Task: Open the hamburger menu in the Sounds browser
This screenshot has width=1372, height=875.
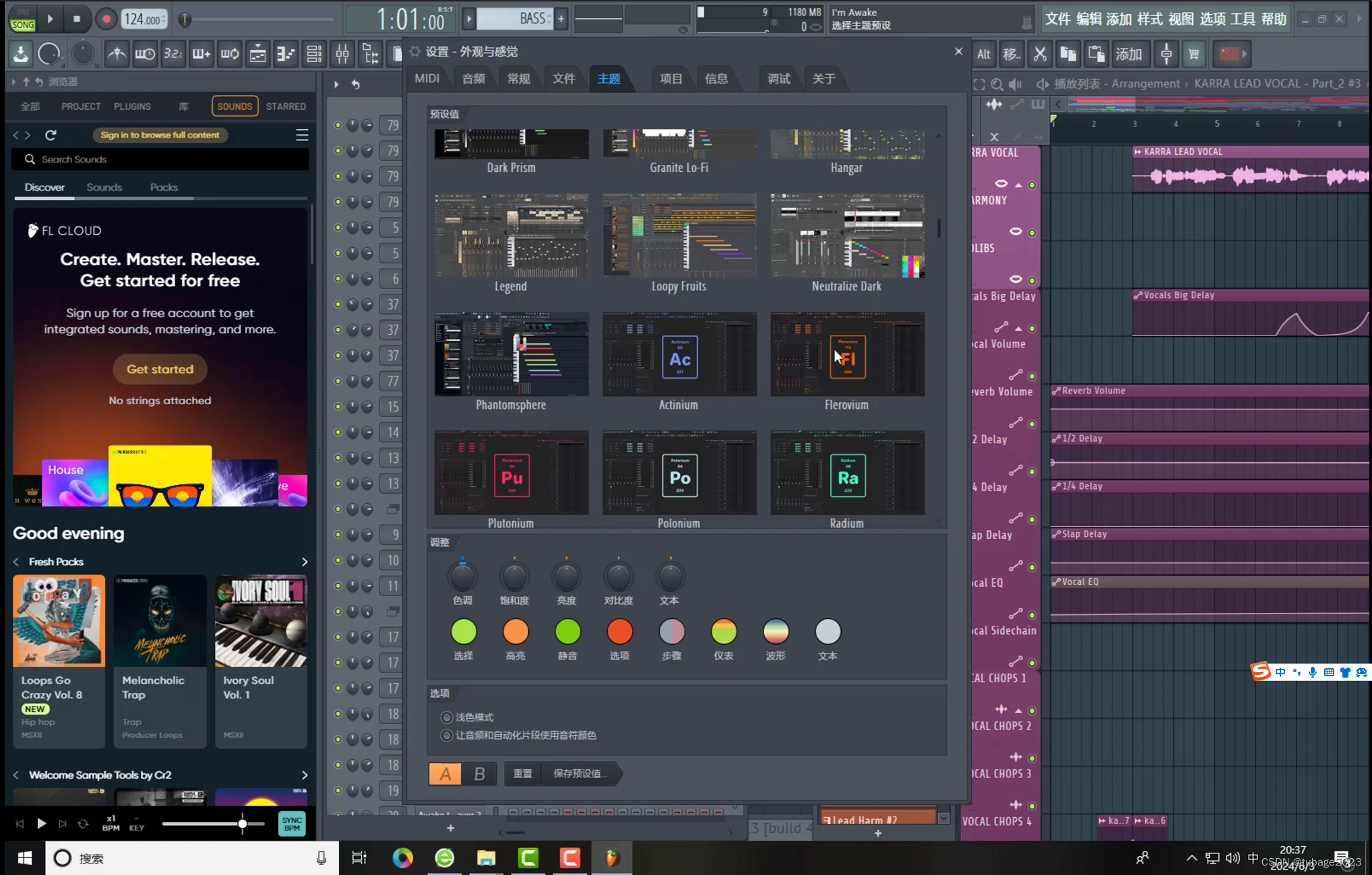Action: pos(302,135)
